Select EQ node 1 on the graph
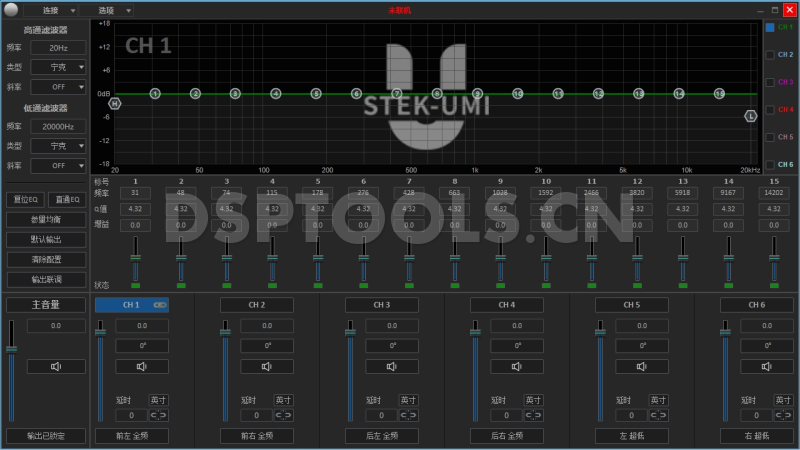Image resolution: width=800 pixels, height=450 pixels. click(155, 93)
